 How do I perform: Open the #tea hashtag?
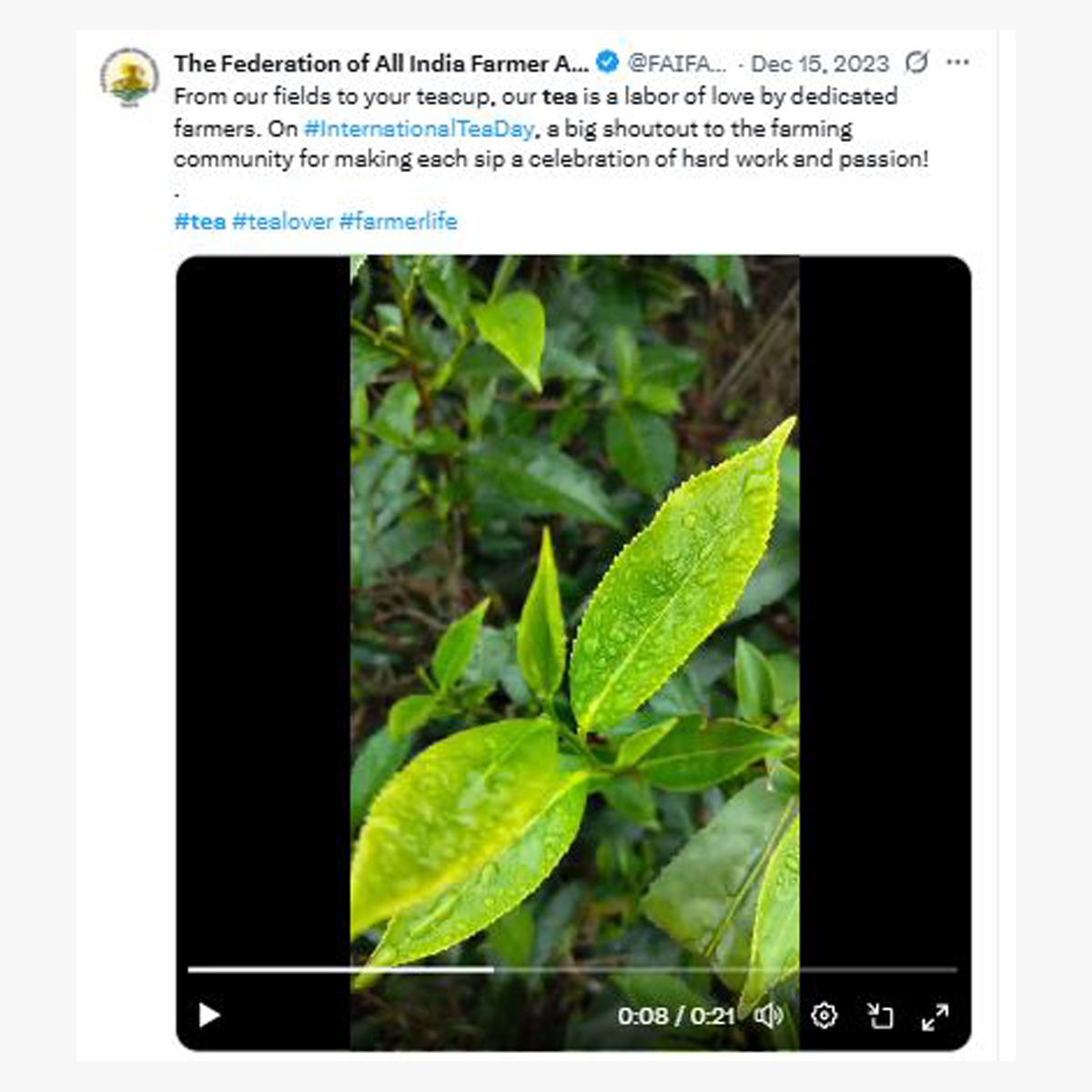[199, 221]
